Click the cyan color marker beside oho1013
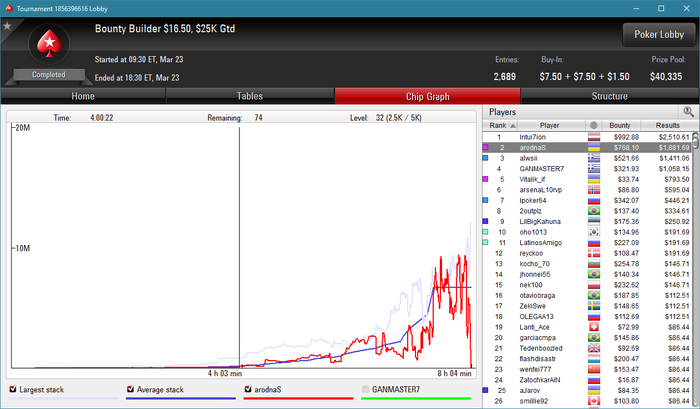The height and width of the screenshot is (409, 700). coord(485,232)
